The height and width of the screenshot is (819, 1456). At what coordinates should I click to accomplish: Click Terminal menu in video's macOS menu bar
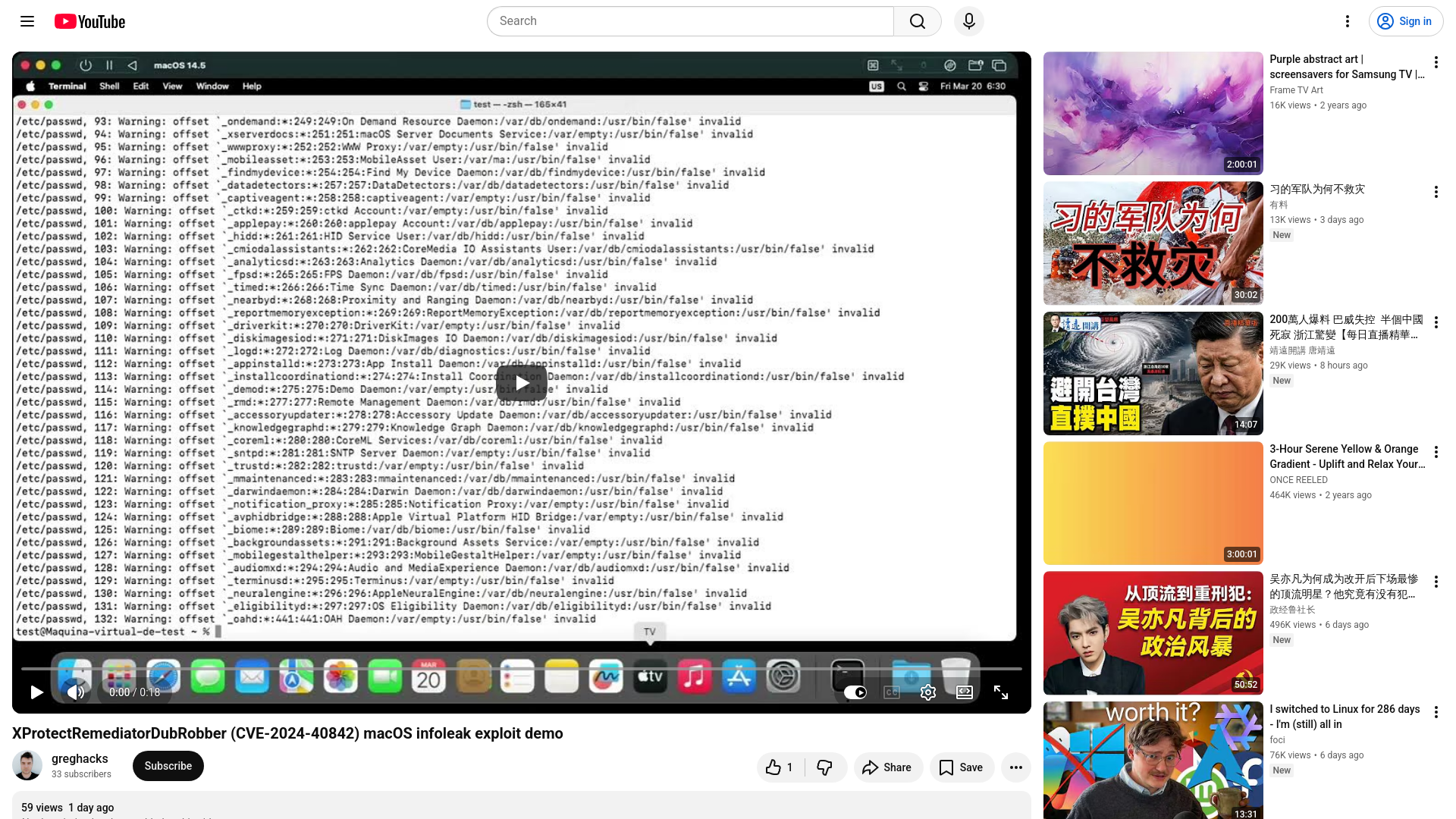pos(67,86)
